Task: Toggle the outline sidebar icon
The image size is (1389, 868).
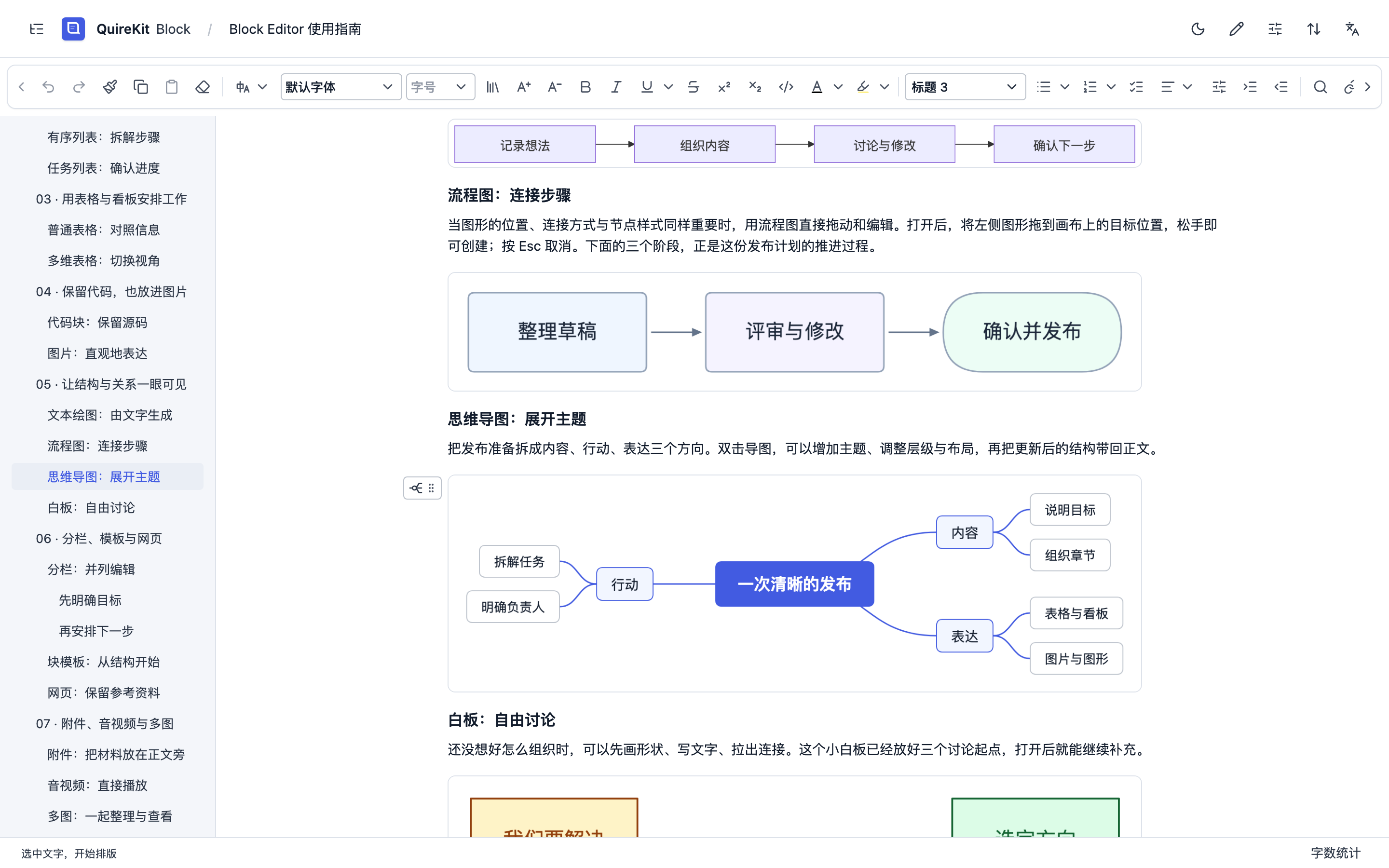Action: [37, 29]
